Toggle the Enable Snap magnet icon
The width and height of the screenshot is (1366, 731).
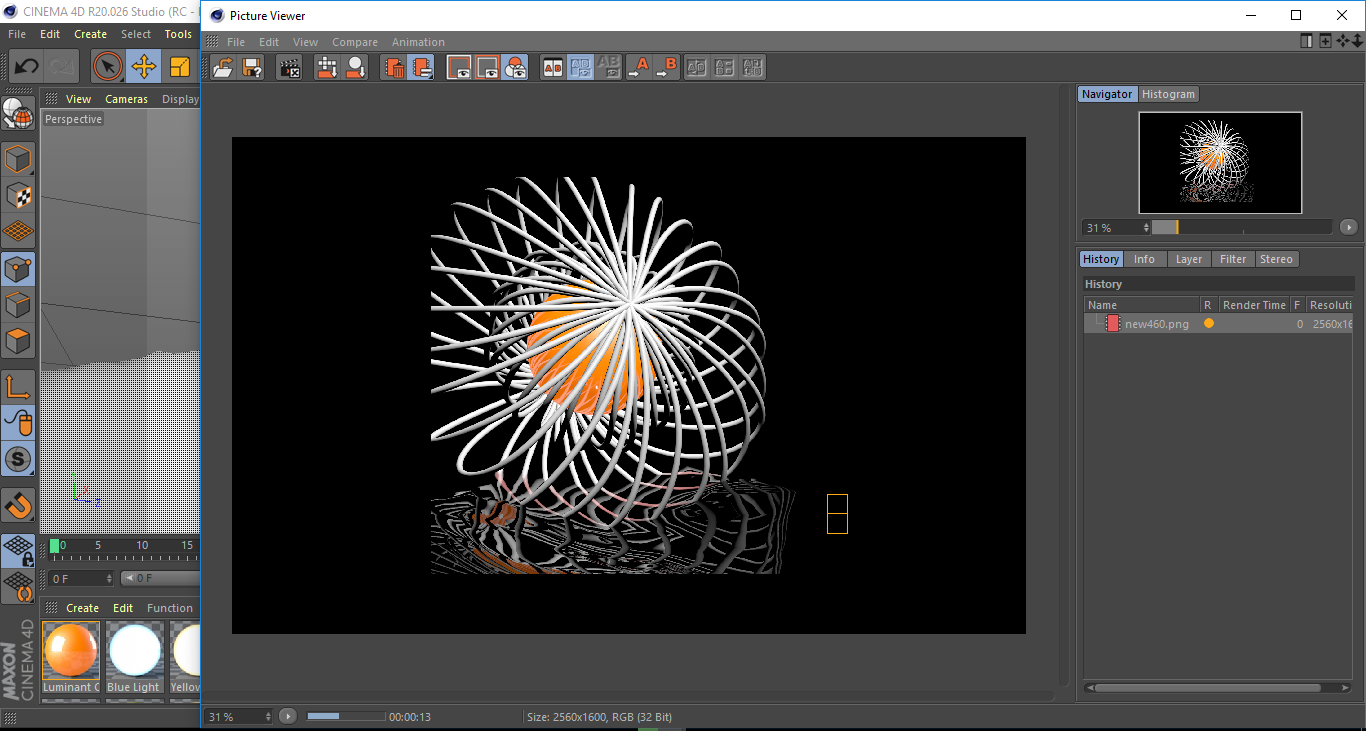[18, 505]
